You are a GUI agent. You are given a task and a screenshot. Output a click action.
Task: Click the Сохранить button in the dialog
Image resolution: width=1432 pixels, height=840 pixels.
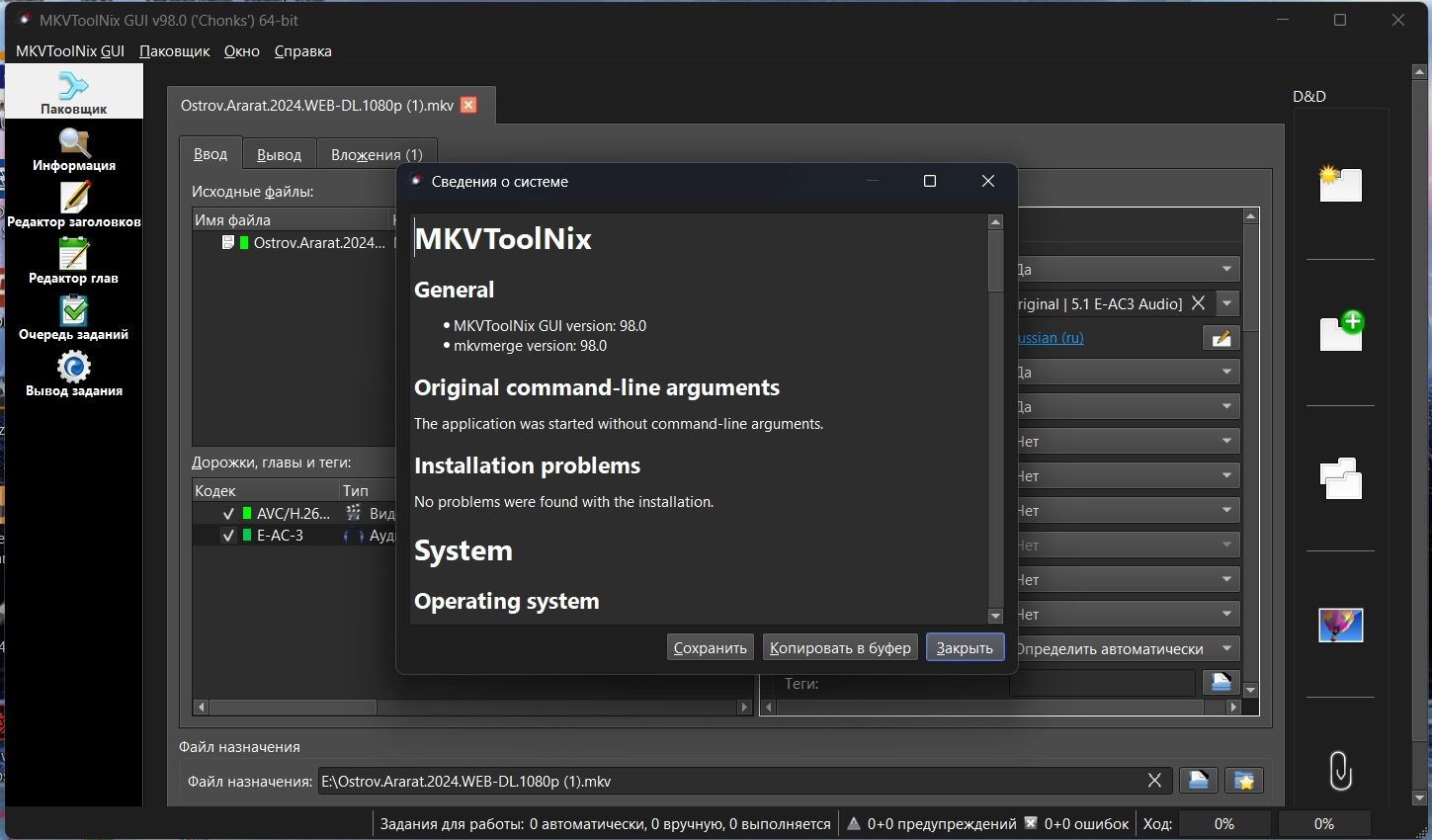[711, 648]
